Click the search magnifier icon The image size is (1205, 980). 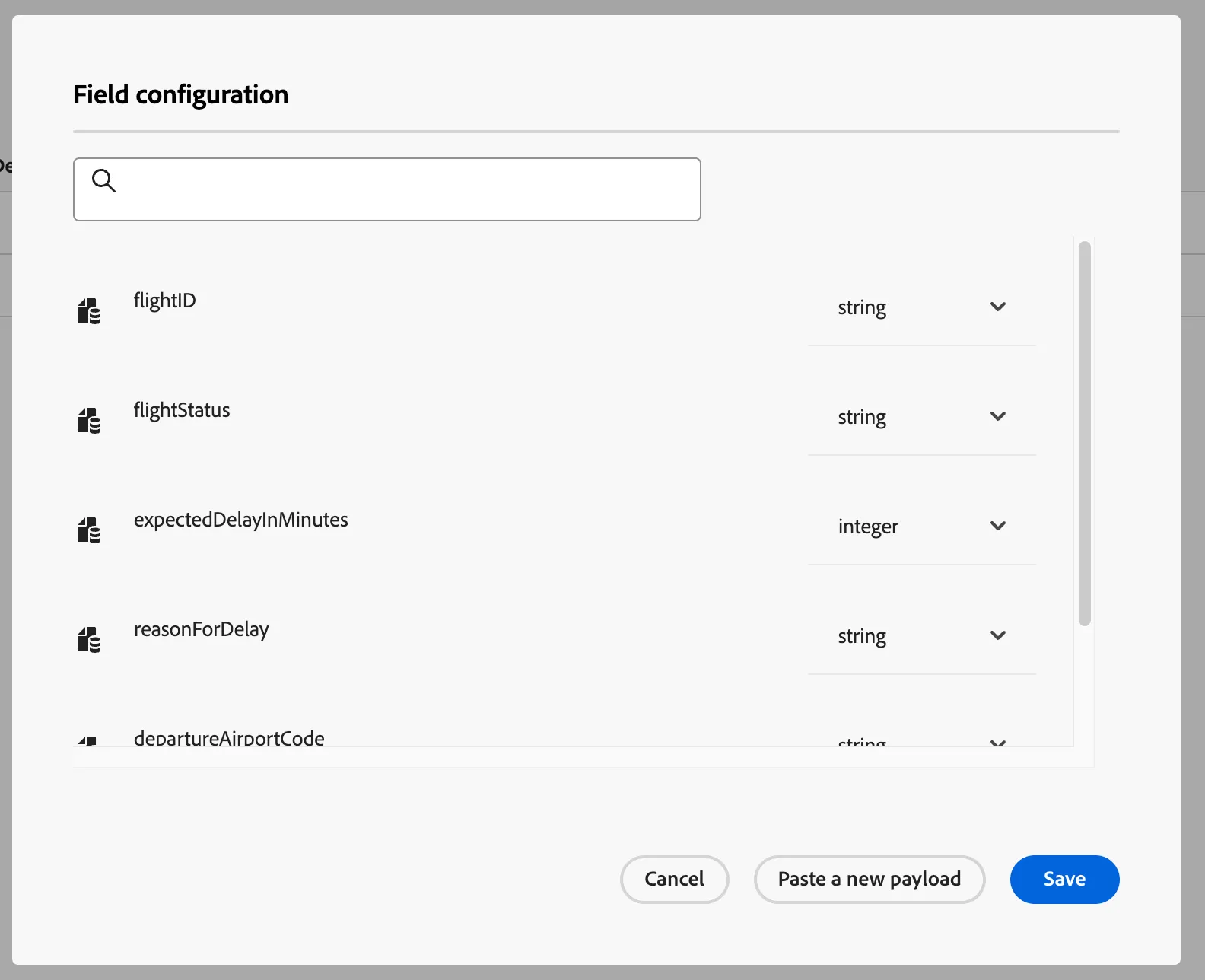103,181
